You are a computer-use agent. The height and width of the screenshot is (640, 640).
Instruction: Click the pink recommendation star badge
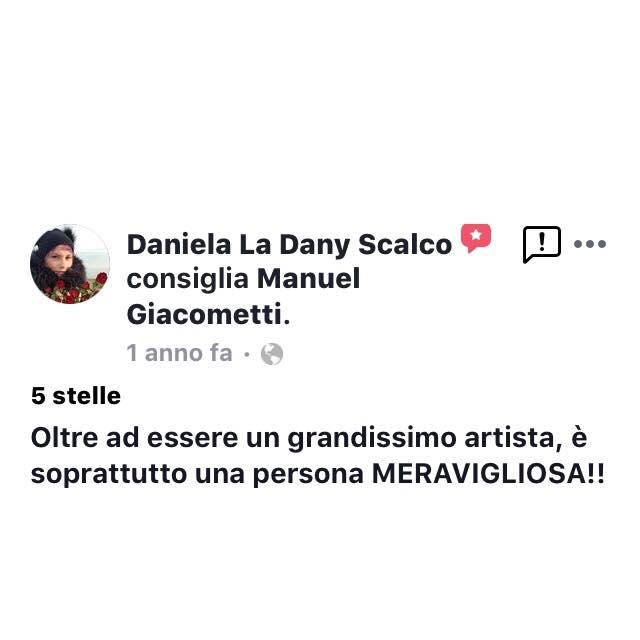476,238
